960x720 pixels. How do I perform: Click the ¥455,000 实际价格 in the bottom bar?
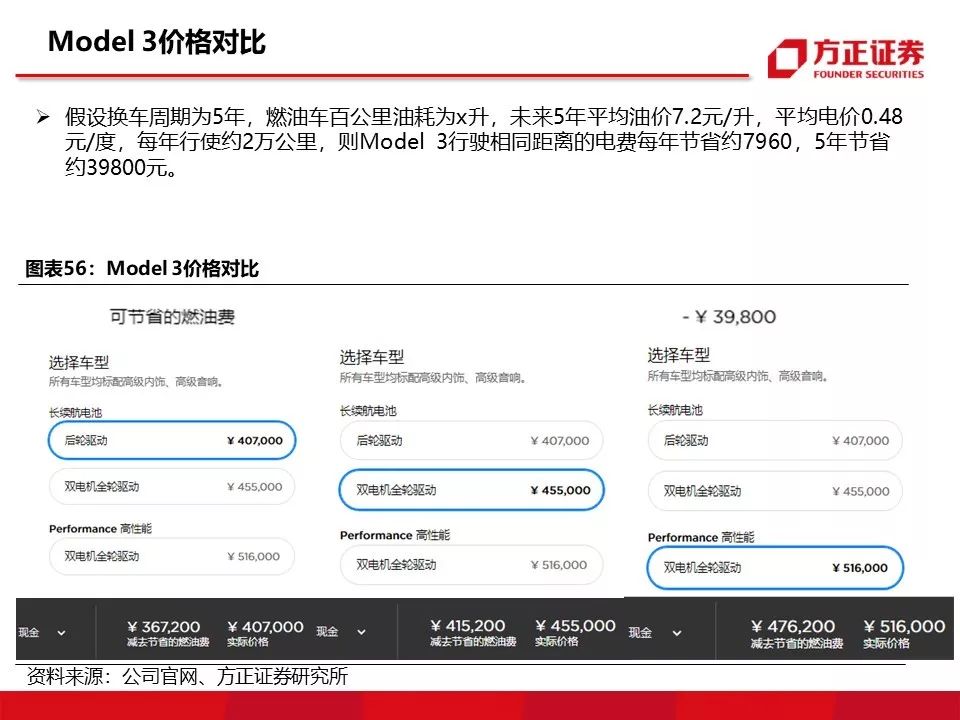pyautogui.click(x=575, y=633)
